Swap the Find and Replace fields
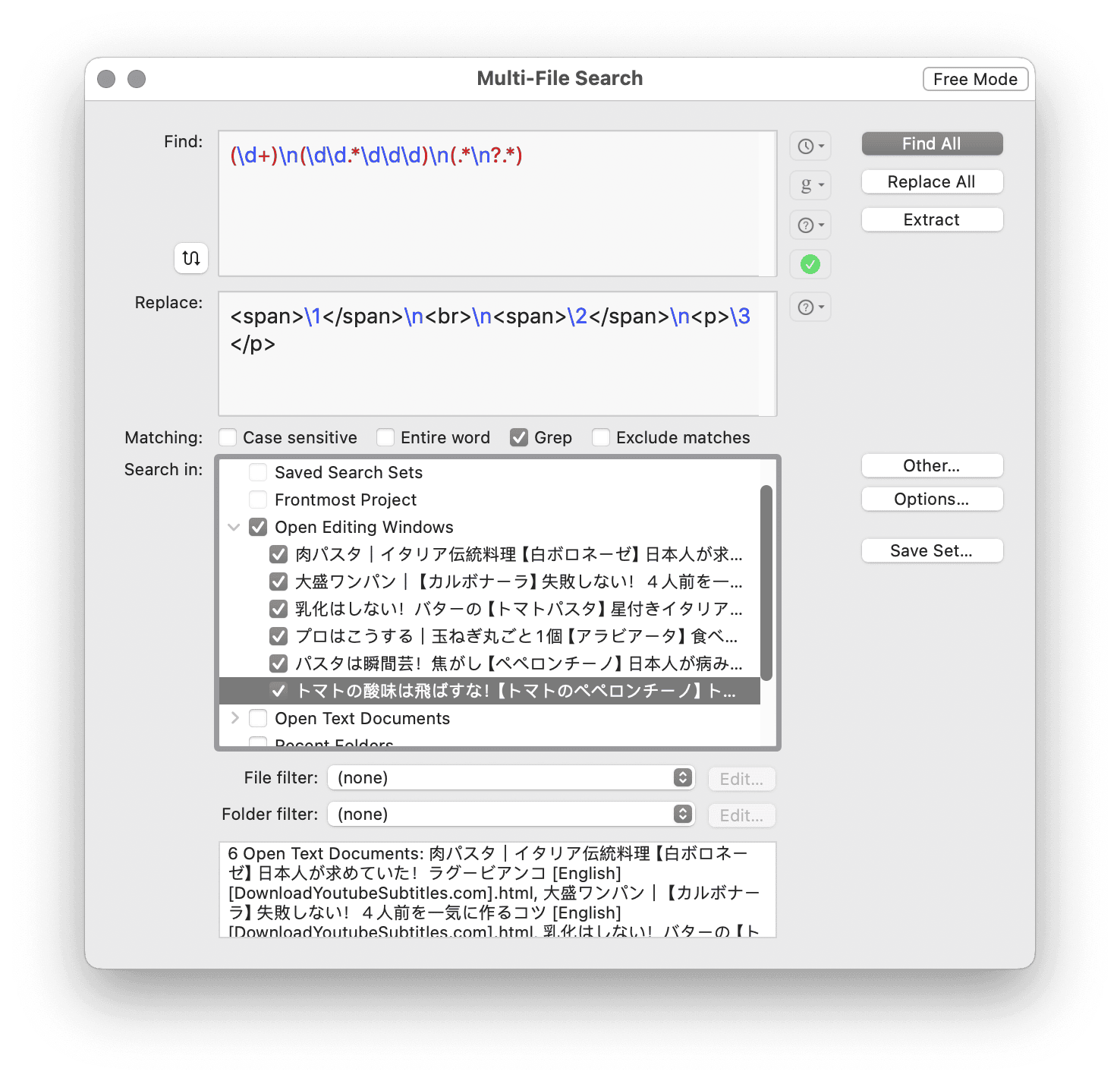Viewport: 1120px width, 1081px height. click(x=191, y=257)
